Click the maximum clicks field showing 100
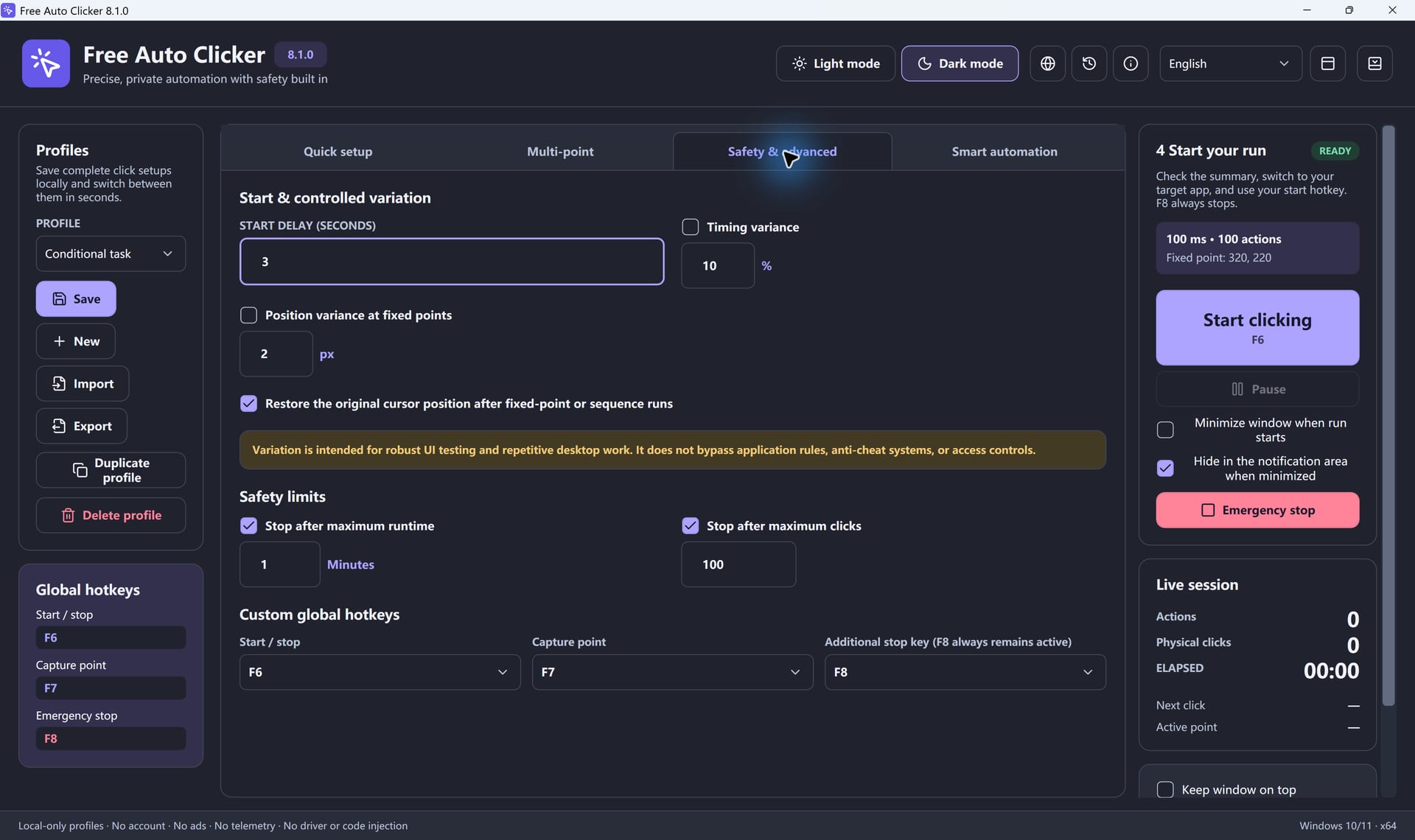This screenshot has height=840, width=1415. 738,564
